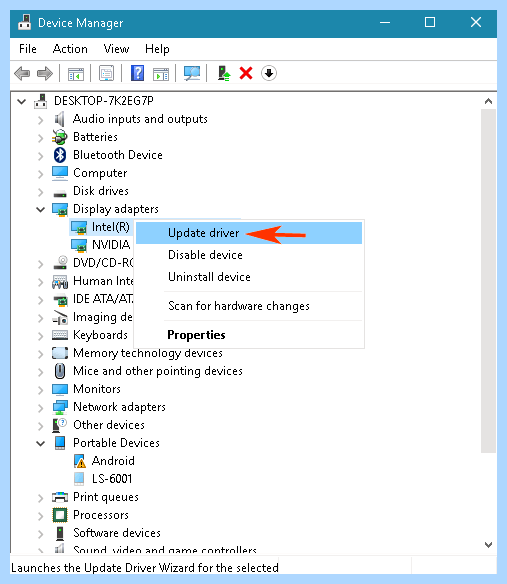Click the Device Manager title bar icon

click(x=25, y=23)
